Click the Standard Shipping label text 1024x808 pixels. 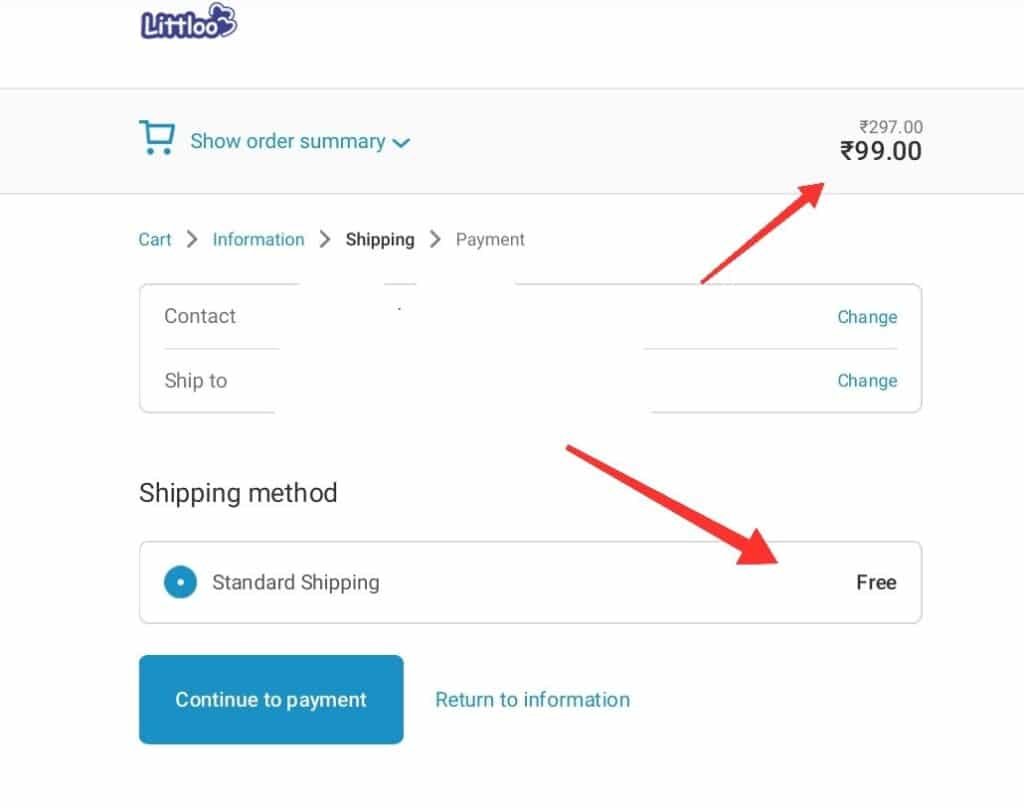[x=296, y=582]
